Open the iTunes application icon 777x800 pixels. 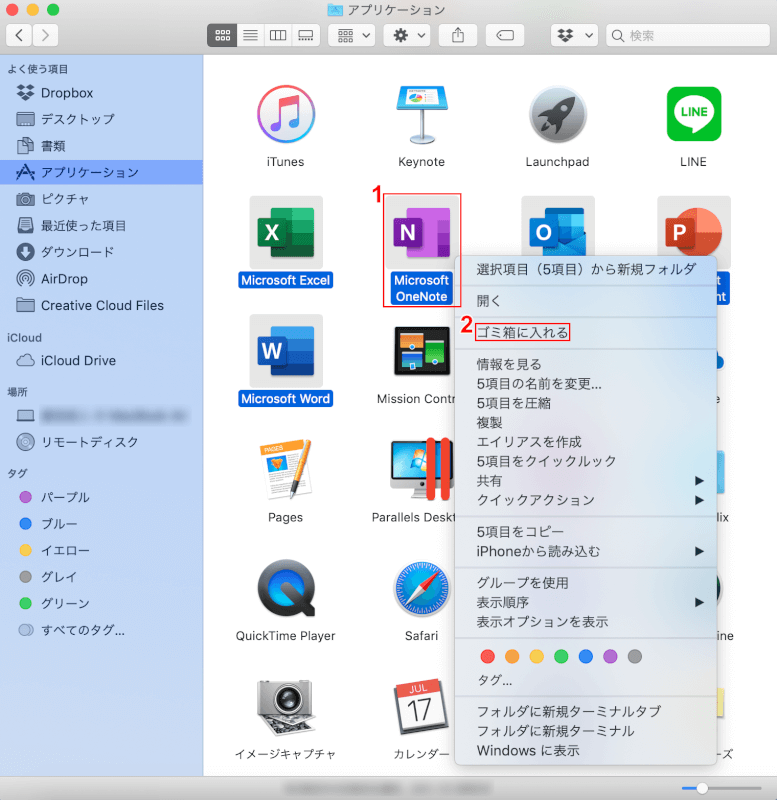click(286, 114)
